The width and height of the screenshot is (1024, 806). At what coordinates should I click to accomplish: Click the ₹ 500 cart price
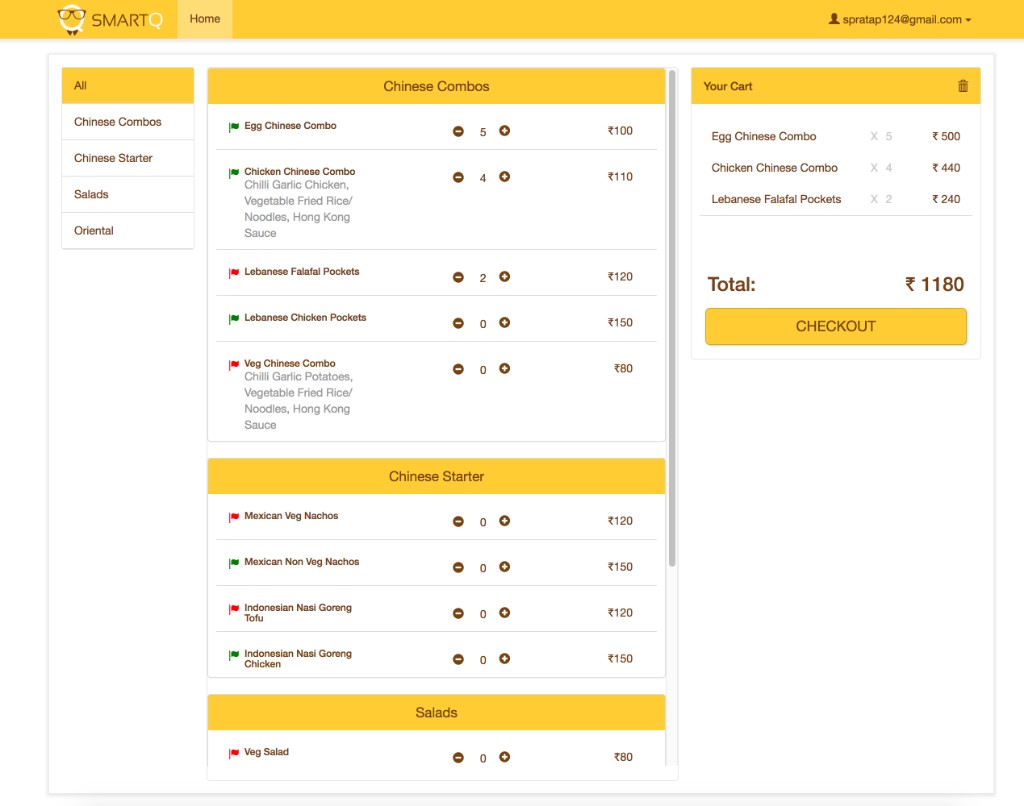point(946,137)
